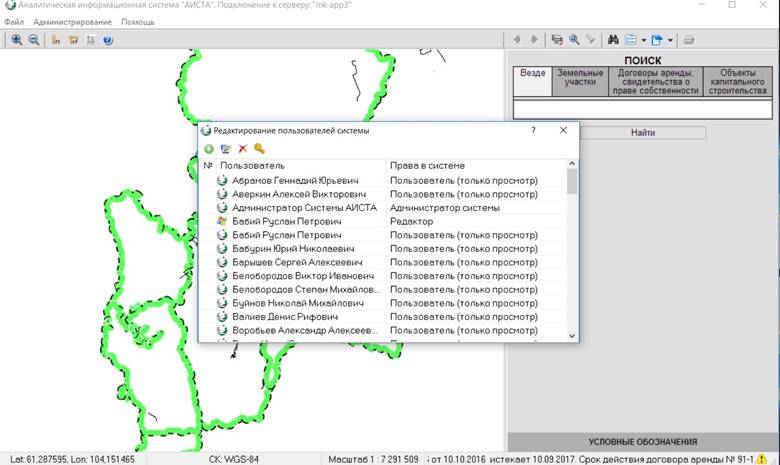The image size is (780, 465).
Task: Click the search text input field
Action: (643, 109)
